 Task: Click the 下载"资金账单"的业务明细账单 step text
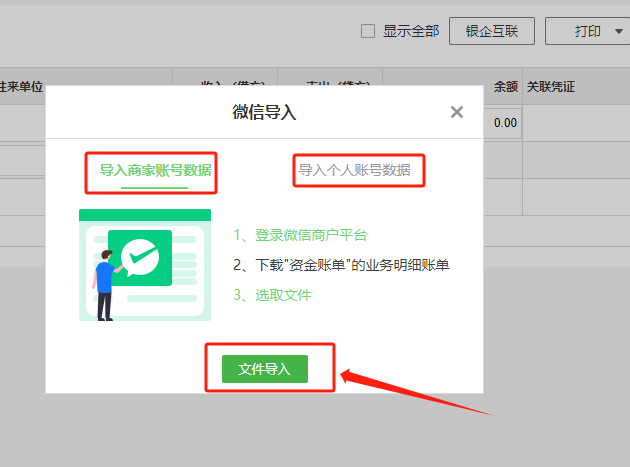pos(341,265)
